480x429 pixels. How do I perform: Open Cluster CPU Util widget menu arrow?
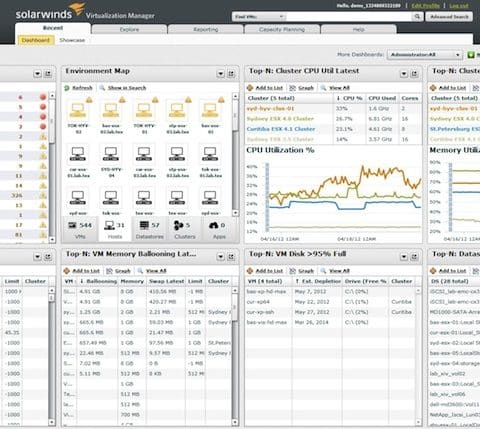(x=404, y=74)
